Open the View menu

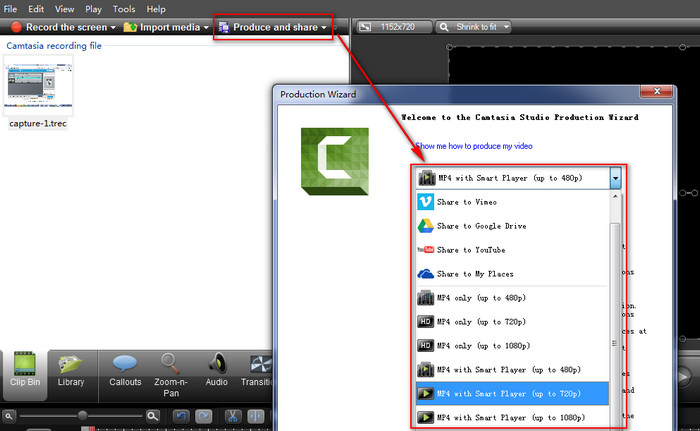tap(64, 9)
